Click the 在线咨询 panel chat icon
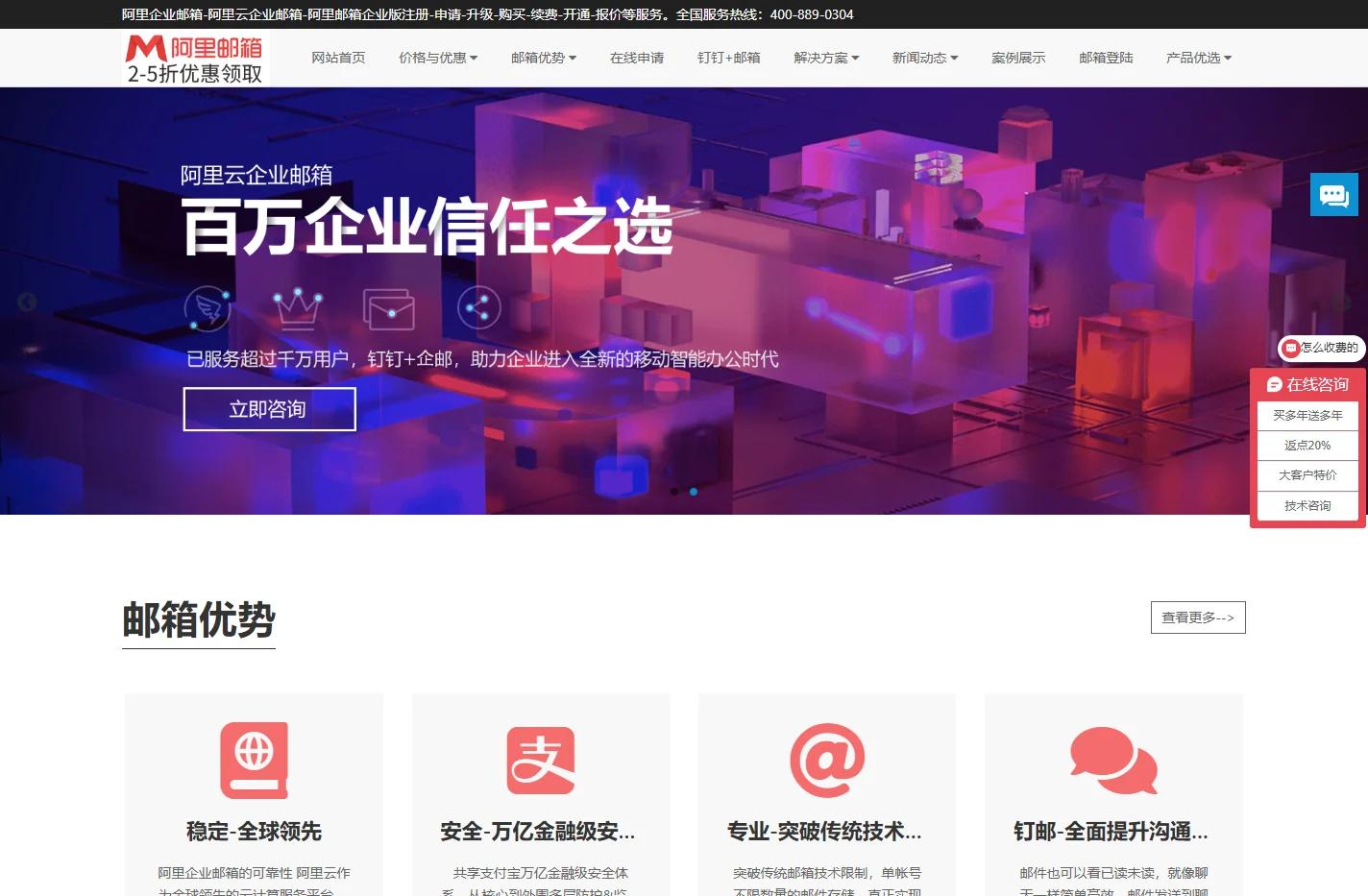Screen dimensions: 1368x896 [1275, 384]
